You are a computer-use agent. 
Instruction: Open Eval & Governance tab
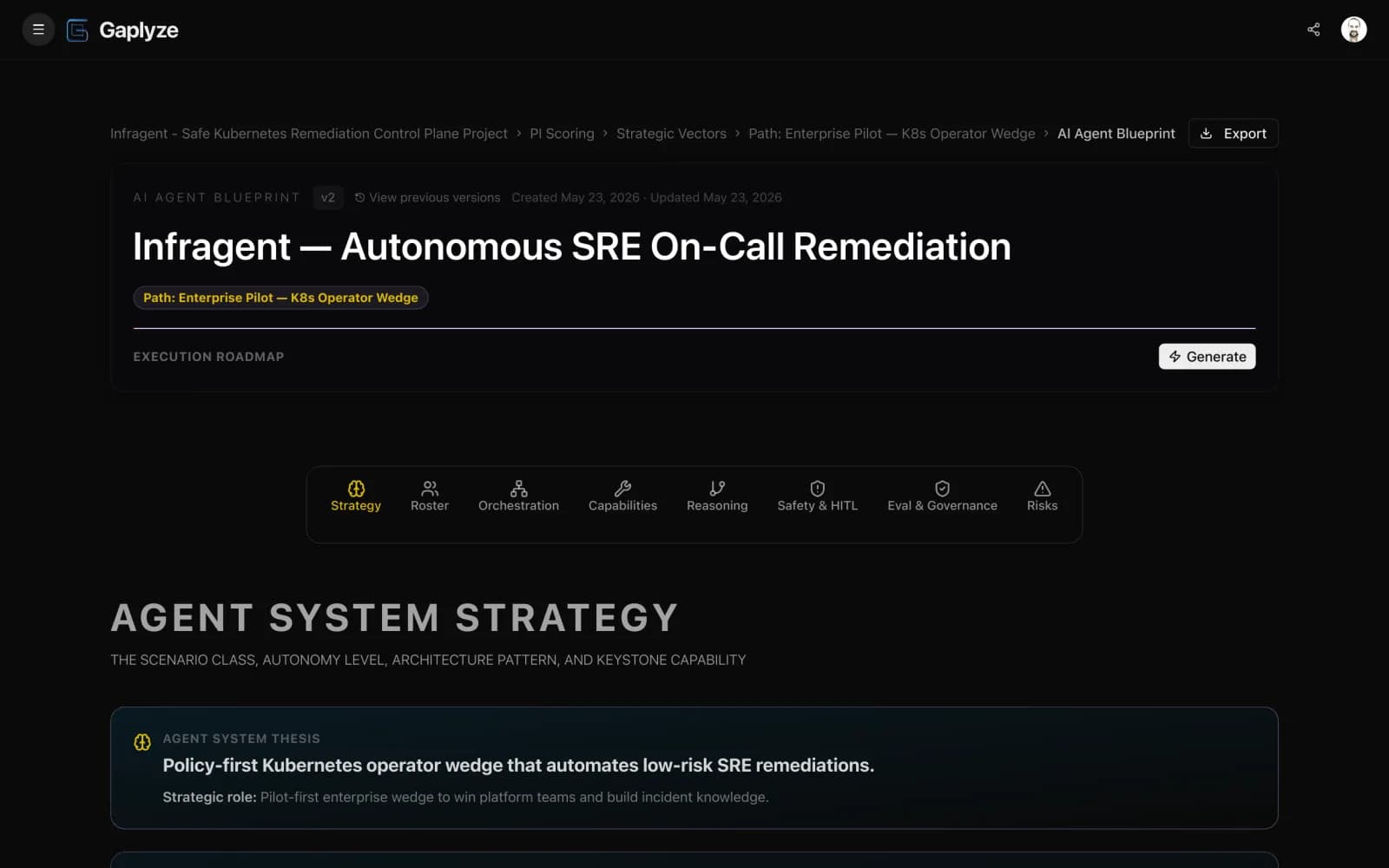942,496
